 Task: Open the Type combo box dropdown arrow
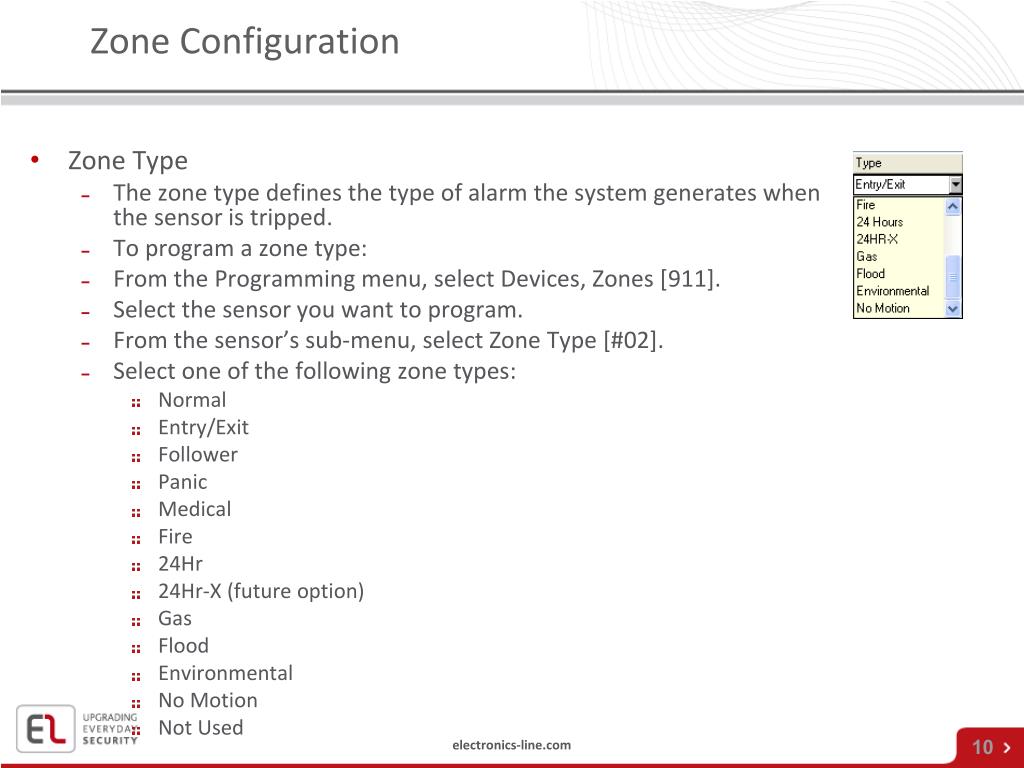[x=955, y=185]
